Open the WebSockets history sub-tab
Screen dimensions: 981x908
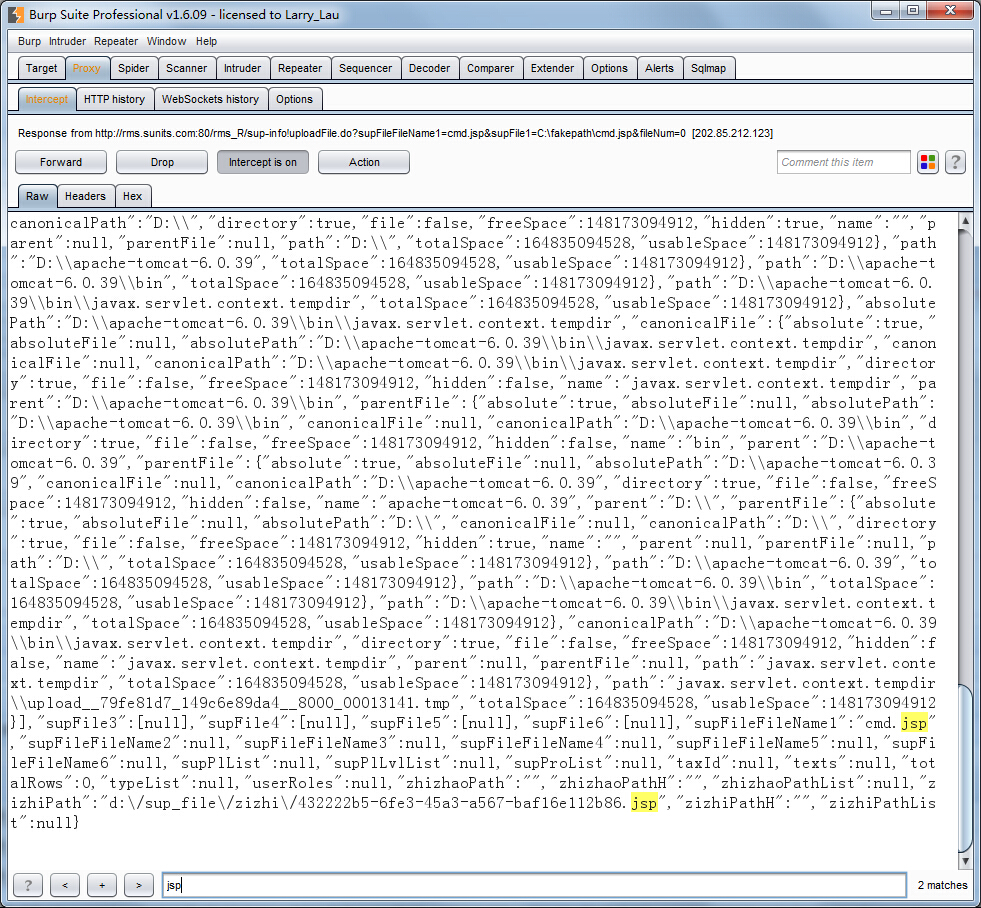pos(210,99)
